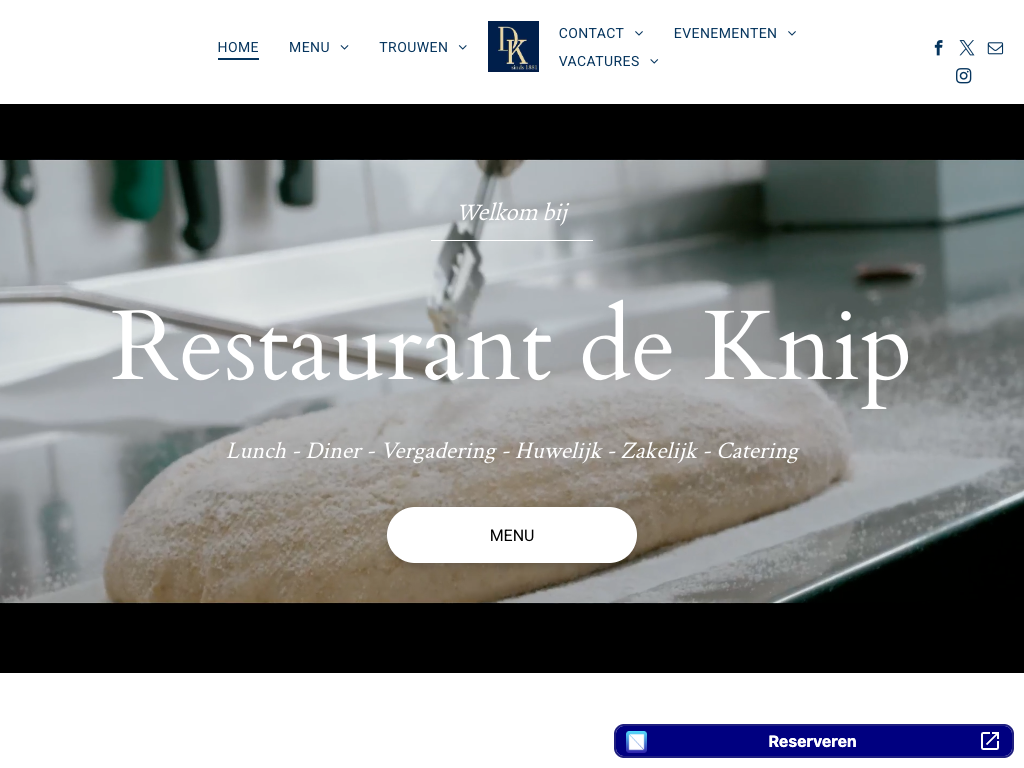
Task: Open the X (Twitter) social icon
Action: pos(967,48)
